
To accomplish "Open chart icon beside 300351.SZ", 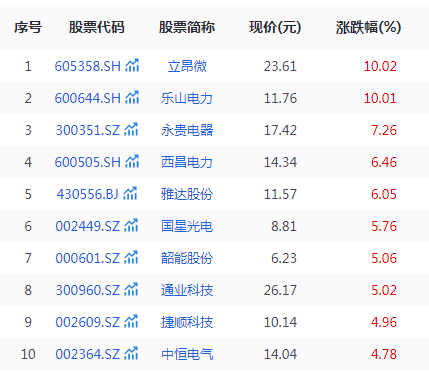I will point(131,129).
